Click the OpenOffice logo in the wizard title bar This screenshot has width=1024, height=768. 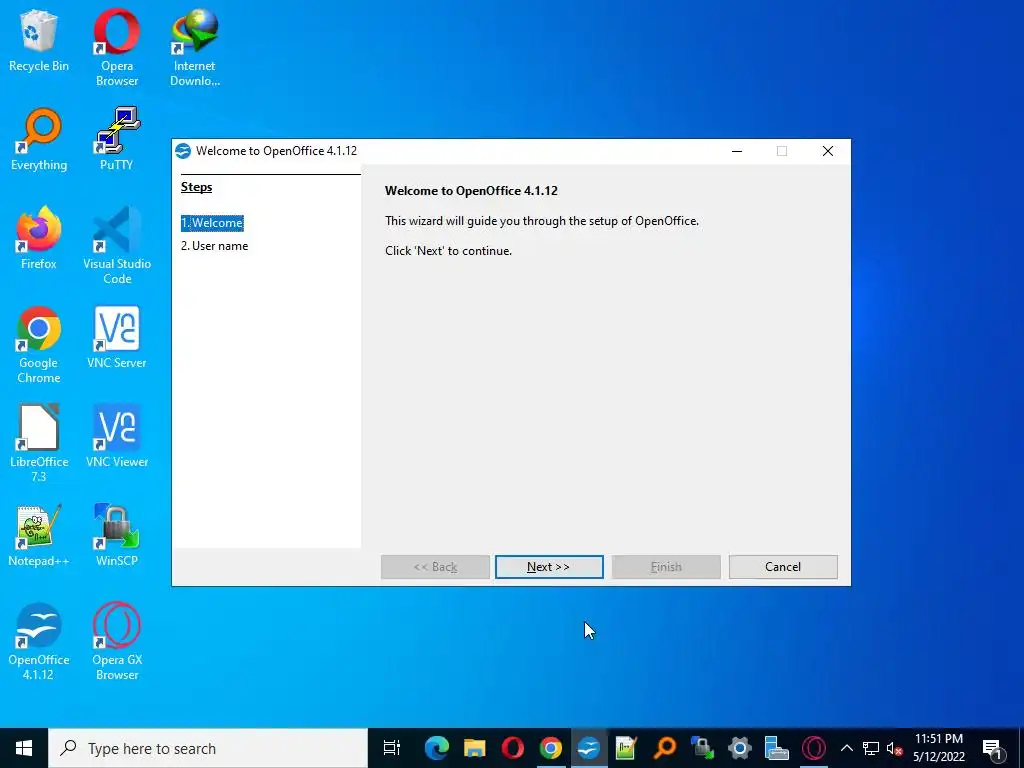(183, 151)
